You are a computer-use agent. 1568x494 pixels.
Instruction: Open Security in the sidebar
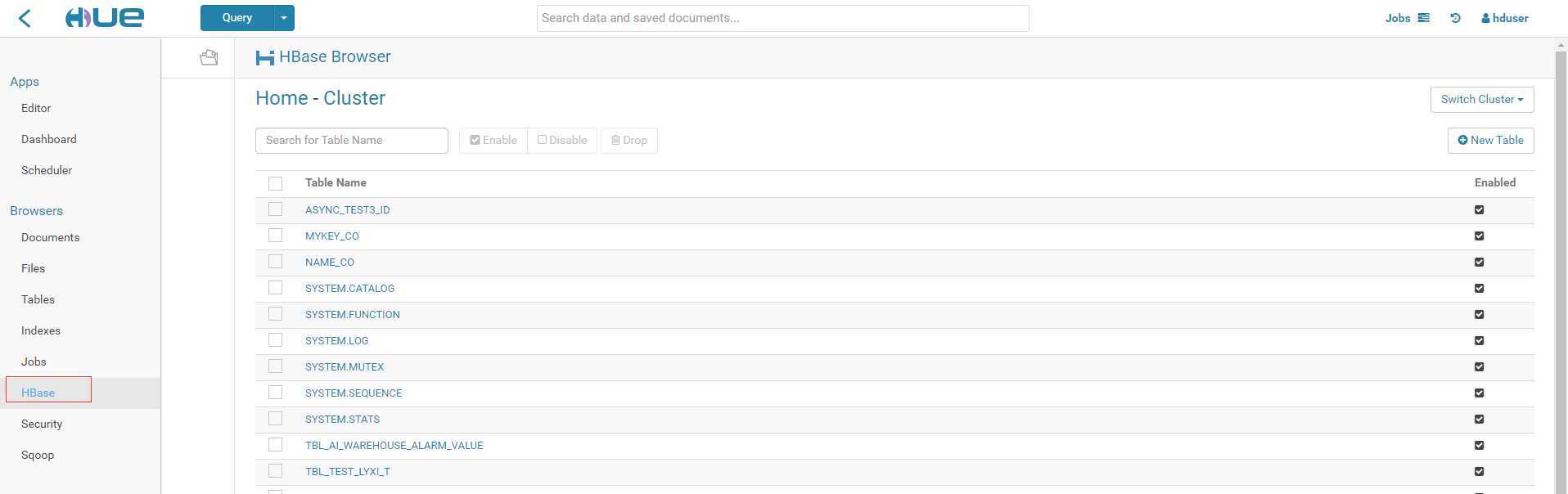(42, 424)
